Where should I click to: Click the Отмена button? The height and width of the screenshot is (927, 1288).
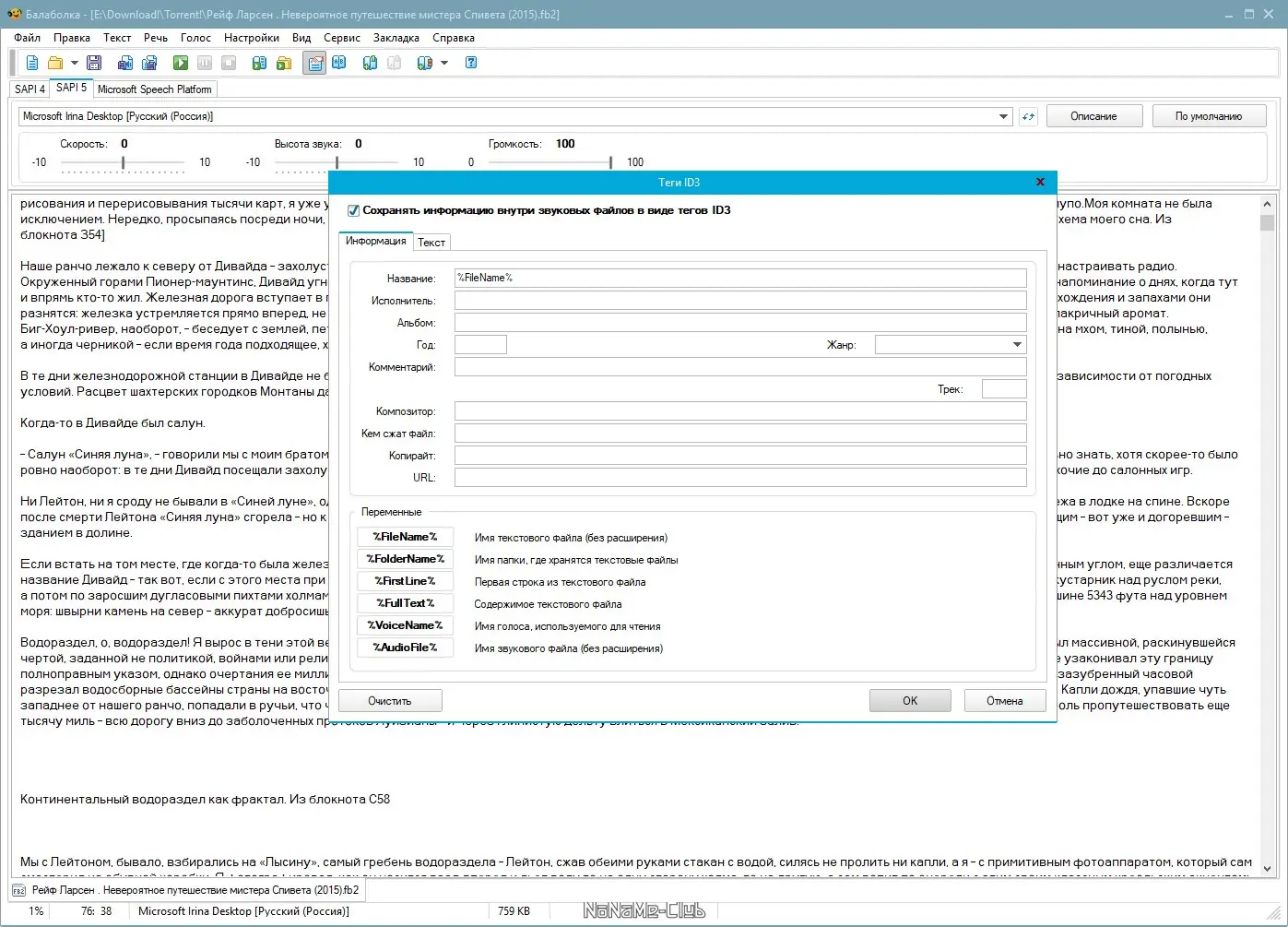(1005, 701)
